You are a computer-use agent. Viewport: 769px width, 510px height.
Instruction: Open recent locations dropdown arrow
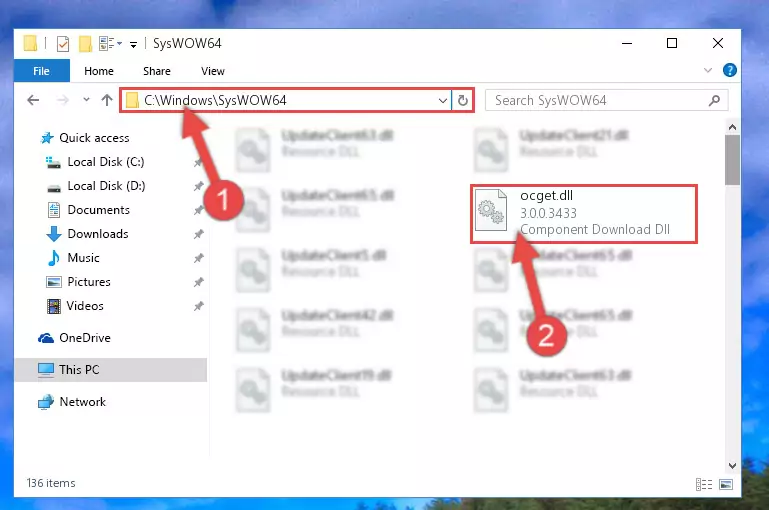coord(86,100)
